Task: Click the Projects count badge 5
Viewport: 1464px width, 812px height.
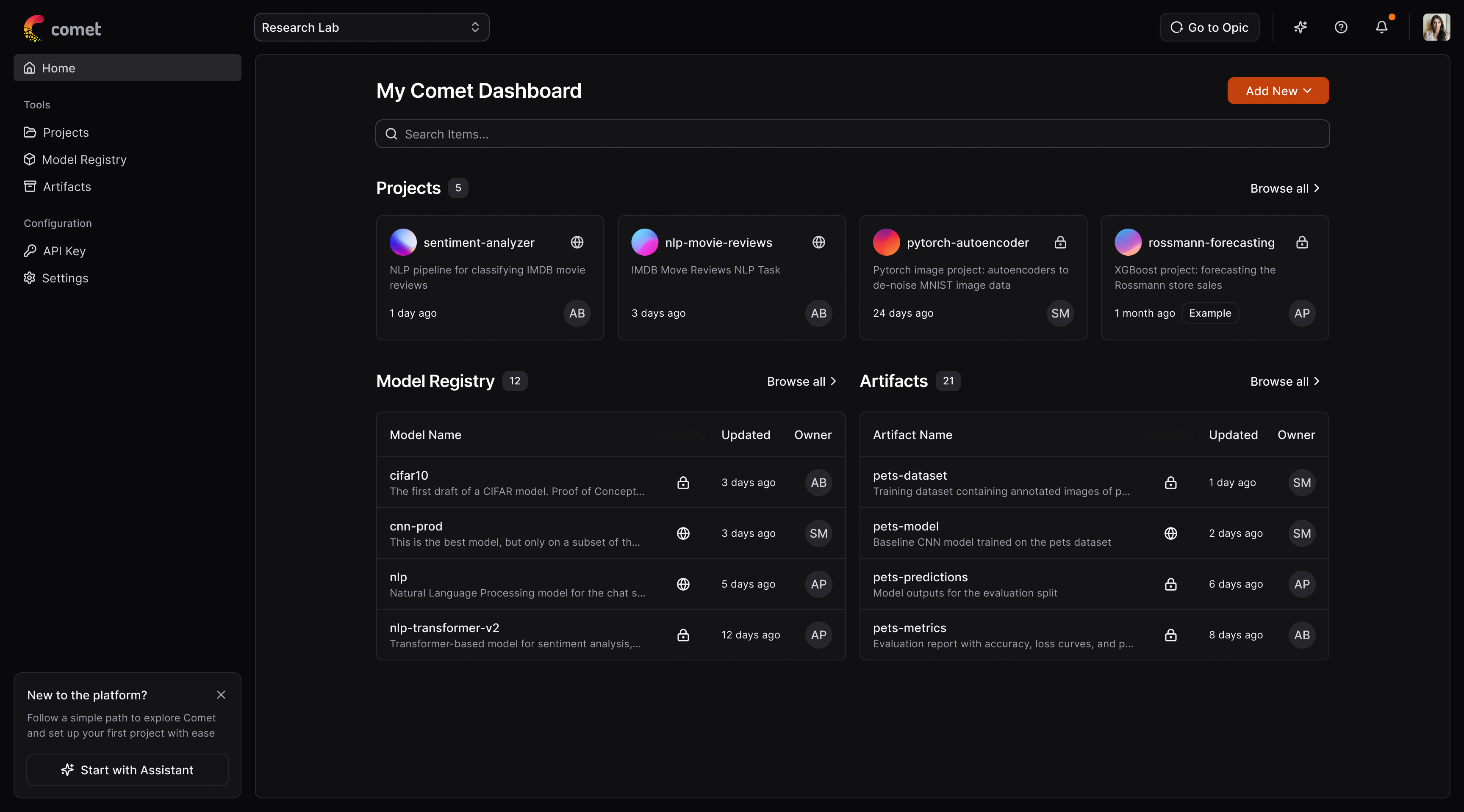Action: pyautogui.click(x=457, y=188)
